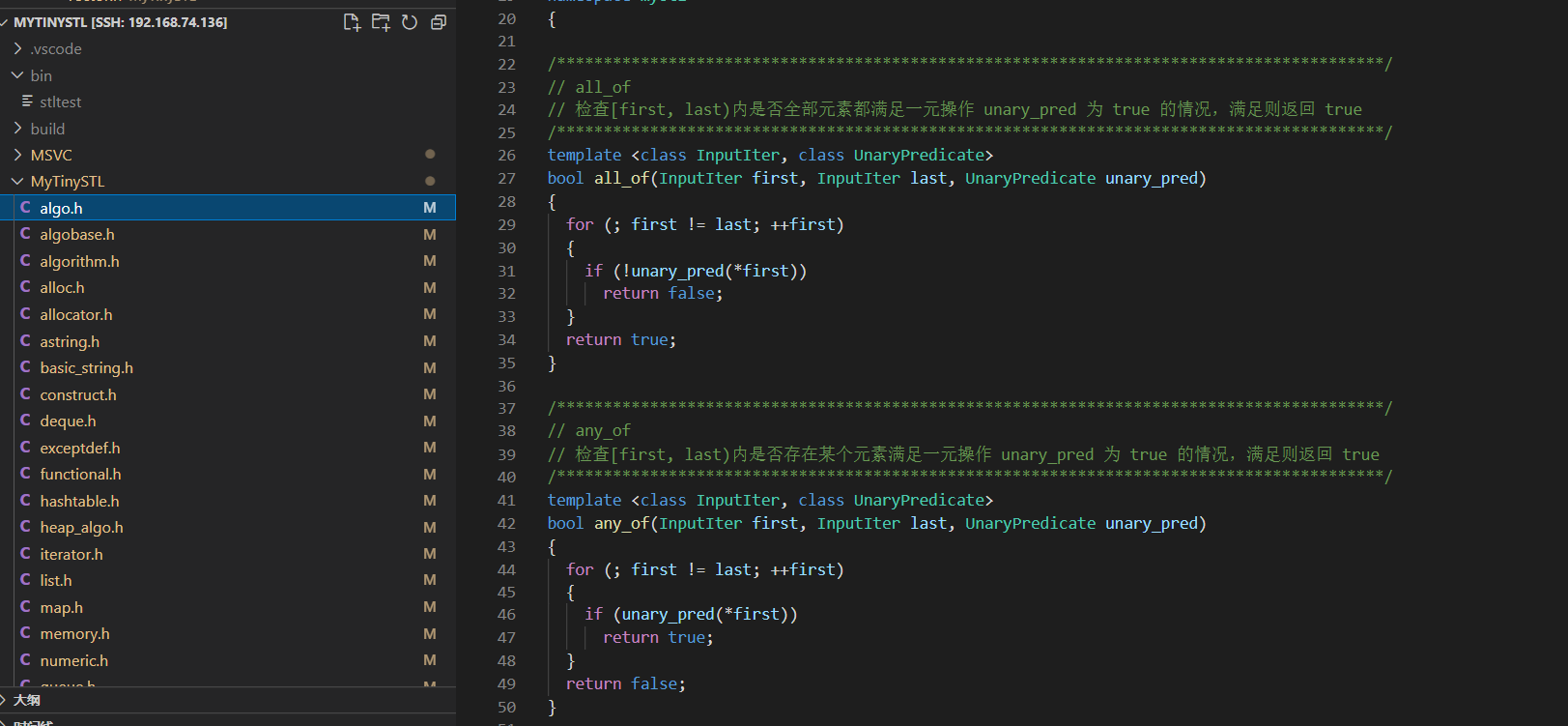Click the C file icon beside algorithm.h
The image size is (1568, 726).
pos(25,261)
